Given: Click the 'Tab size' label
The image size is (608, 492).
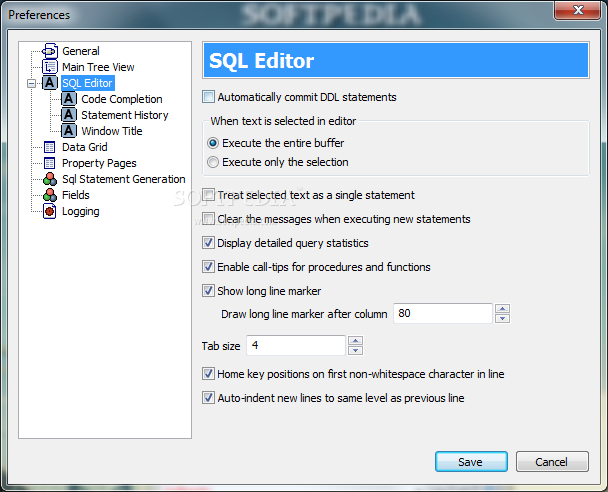Looking at the screenshot, I should pos(221,346).
